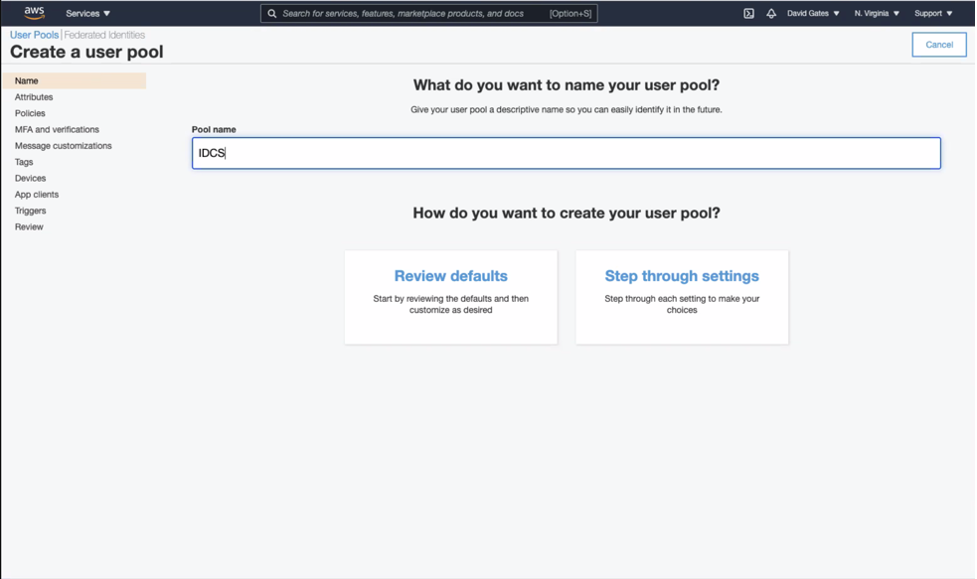Go to Policies in the sidebar
977x579 pixels.
pyautogui.click(x=30, y=113)
